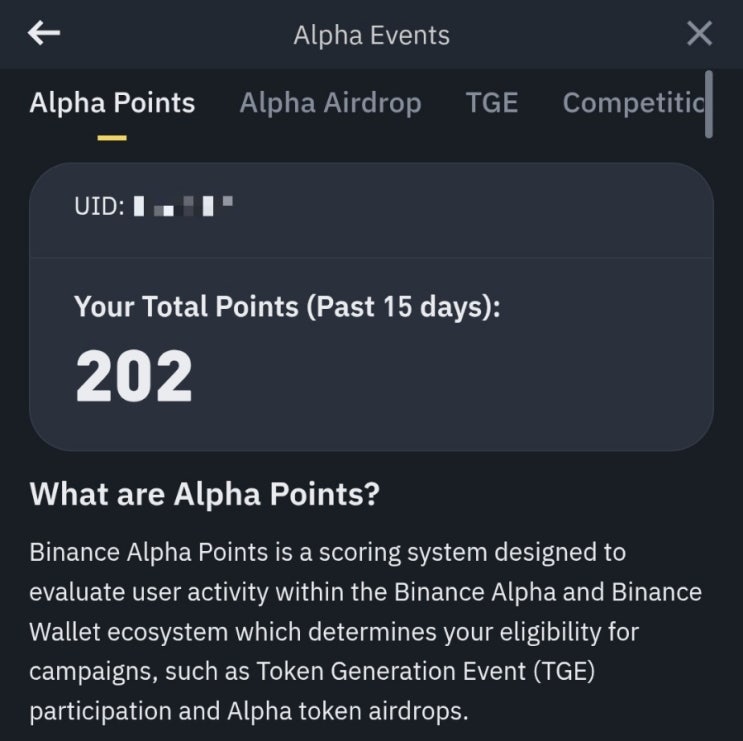743x741 pixels.
Task: Click the What are Alpha Points heading
Action: [205, 494]
